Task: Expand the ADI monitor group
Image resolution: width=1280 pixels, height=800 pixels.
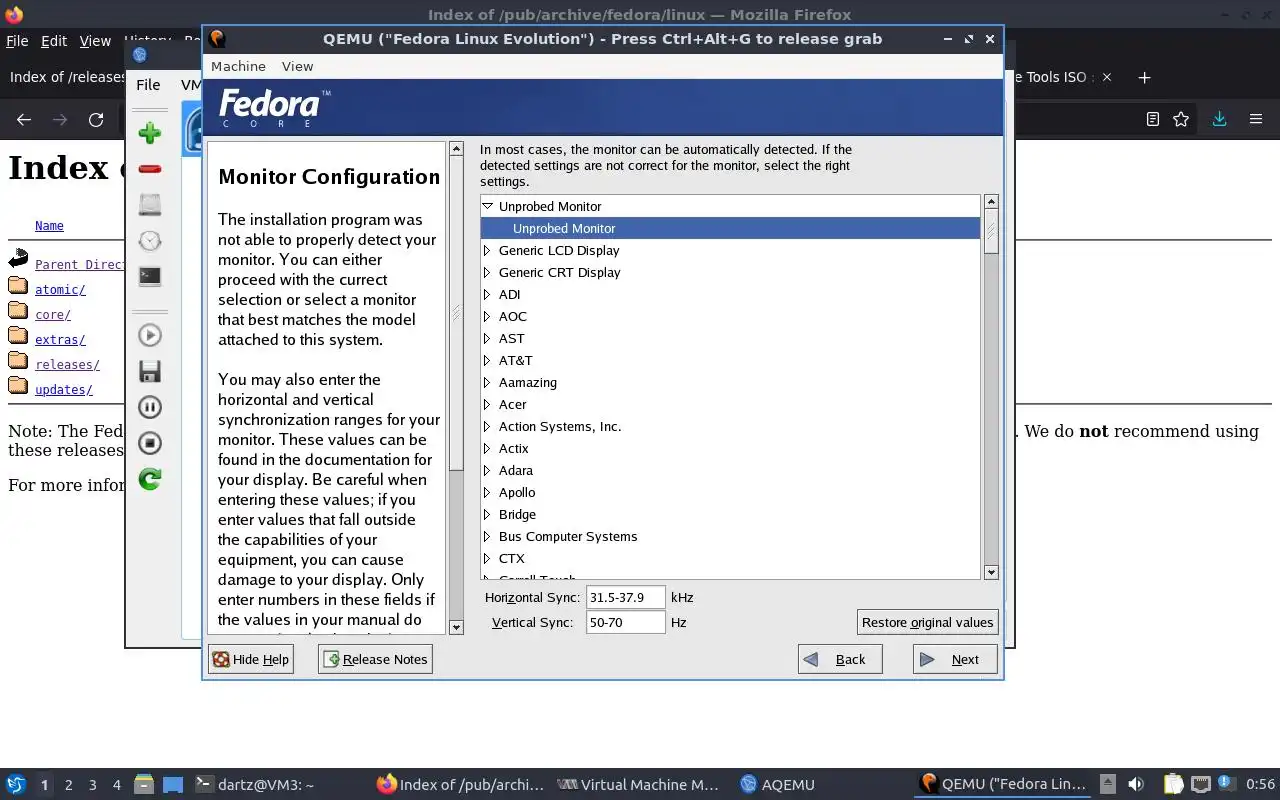Action: click(487, 294)
